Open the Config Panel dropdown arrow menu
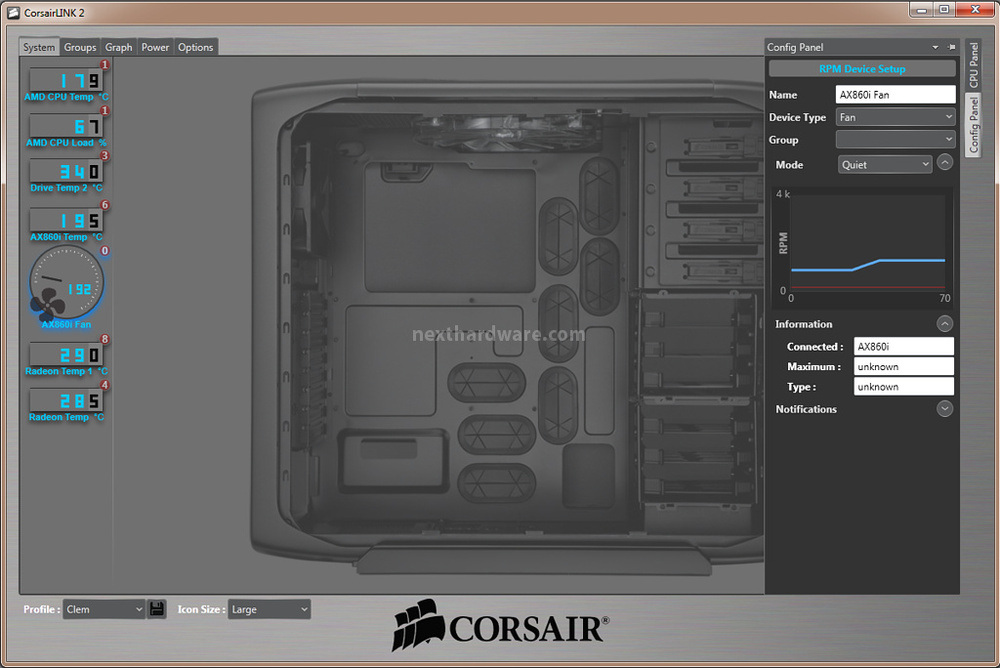Screen dimensions: 1000x668 coord(935,47)
